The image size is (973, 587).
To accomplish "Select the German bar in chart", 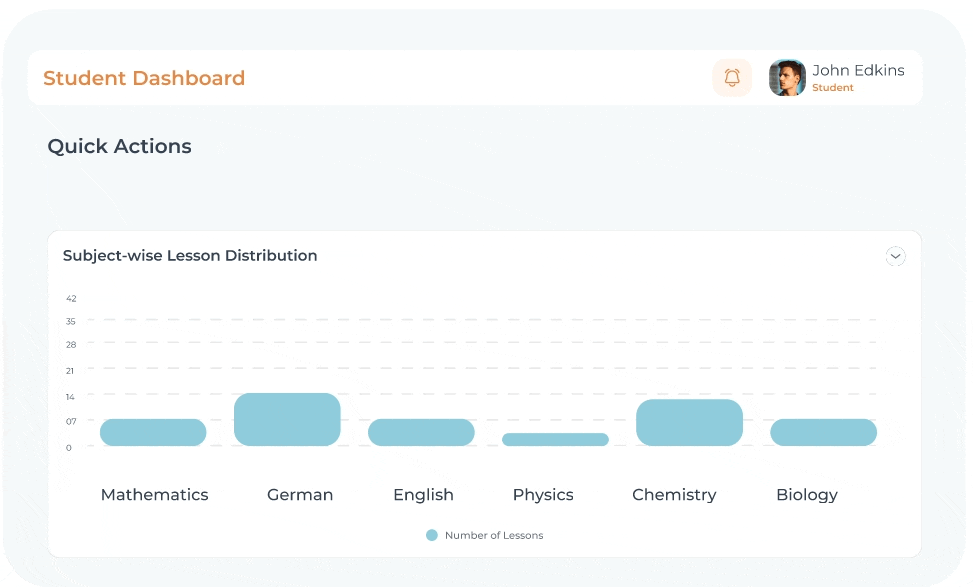I will pyautogui.click(x=287, y=419).
